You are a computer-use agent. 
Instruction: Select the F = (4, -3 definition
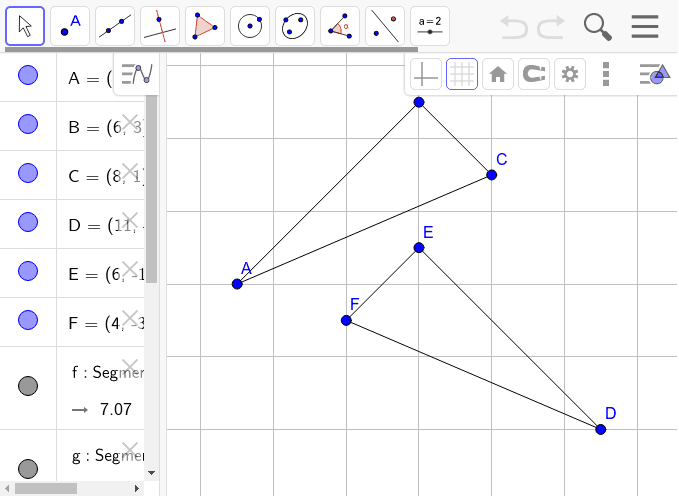click(106, 323)
